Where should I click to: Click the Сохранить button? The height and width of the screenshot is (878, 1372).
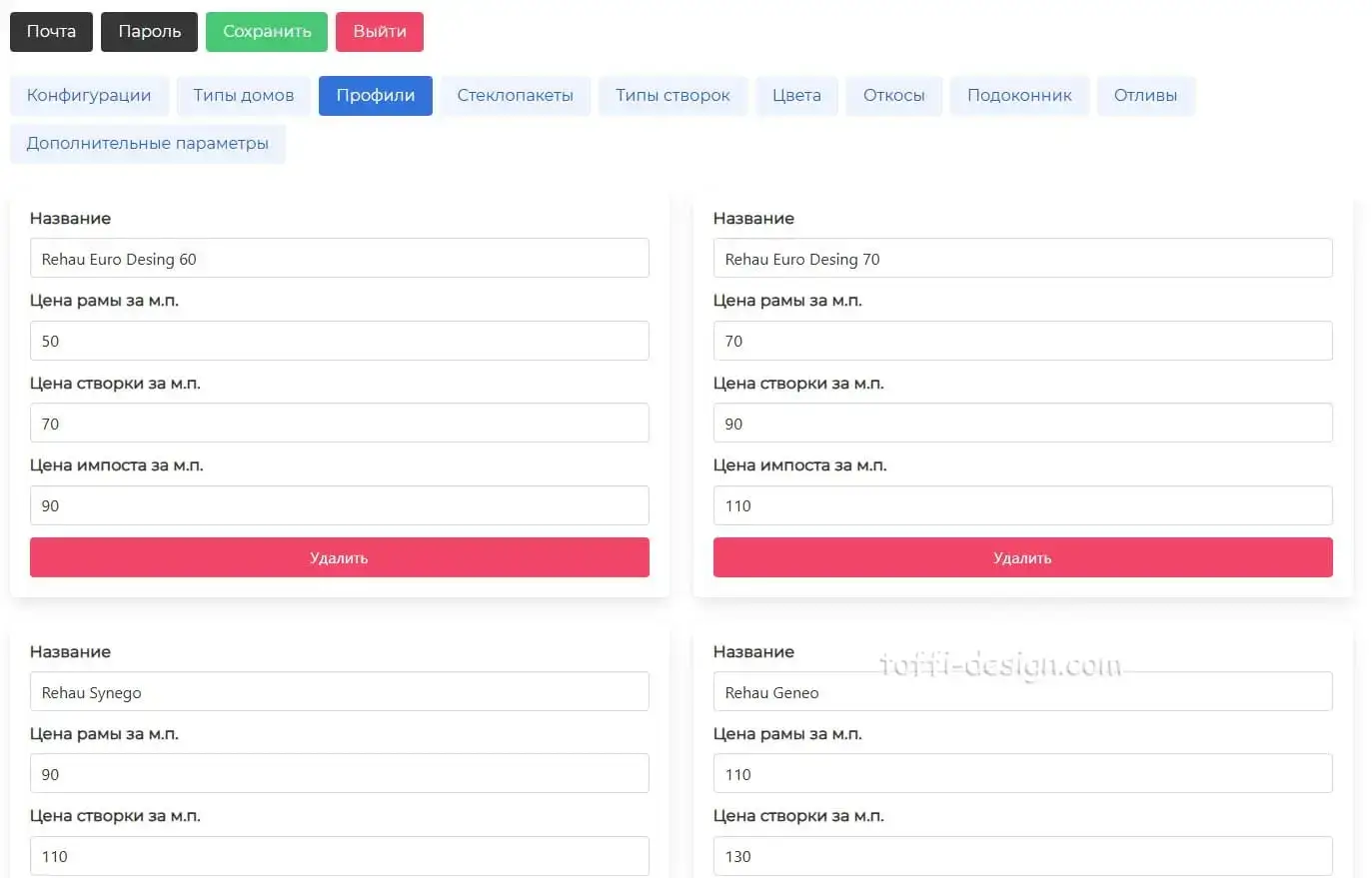tap(266, 31)
